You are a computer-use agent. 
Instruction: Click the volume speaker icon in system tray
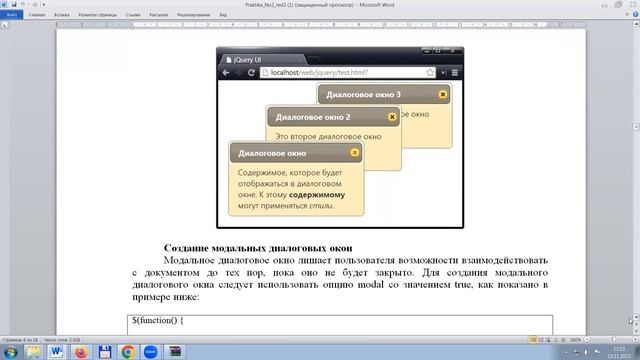[x=587, y=352]
